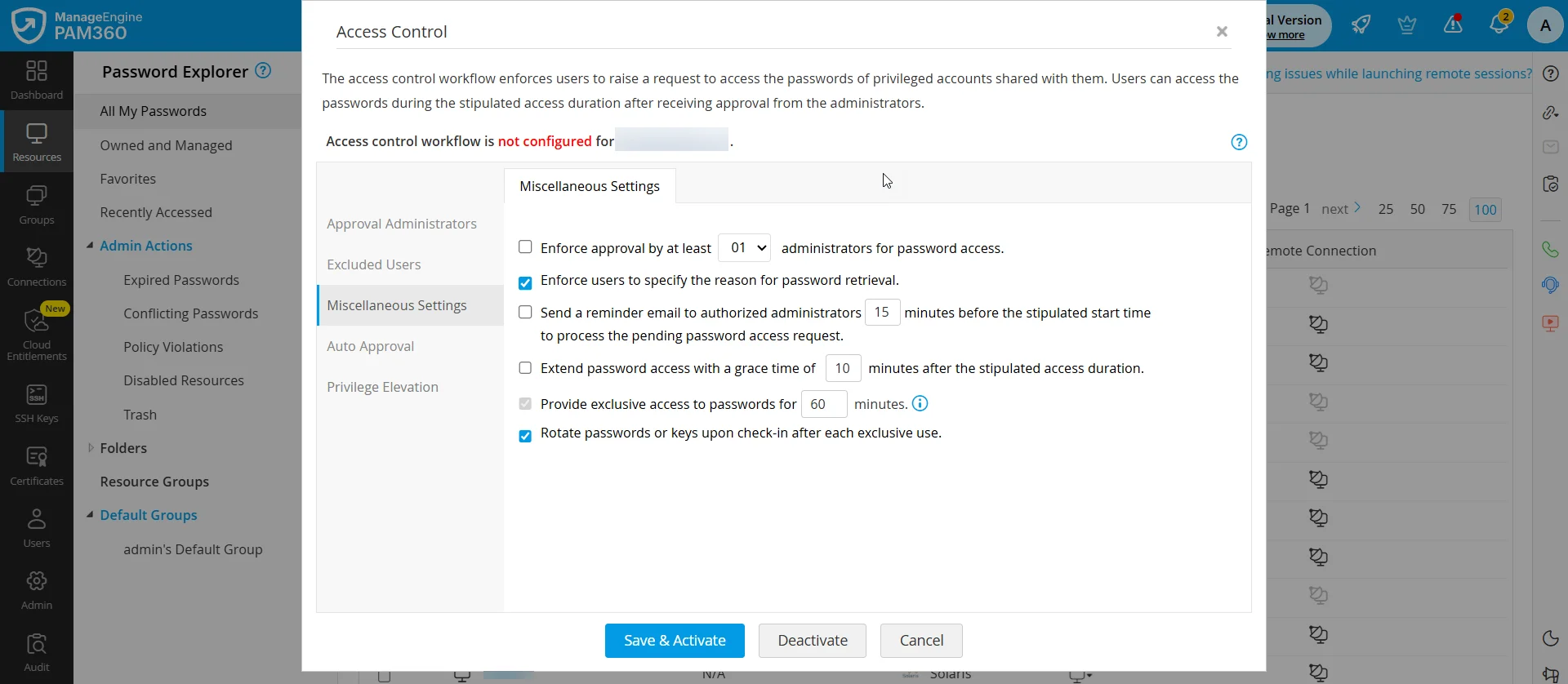Screen dimensions: 1568x684
Task: Enable enforcing approval by administrators
Action: coord(525,246)
